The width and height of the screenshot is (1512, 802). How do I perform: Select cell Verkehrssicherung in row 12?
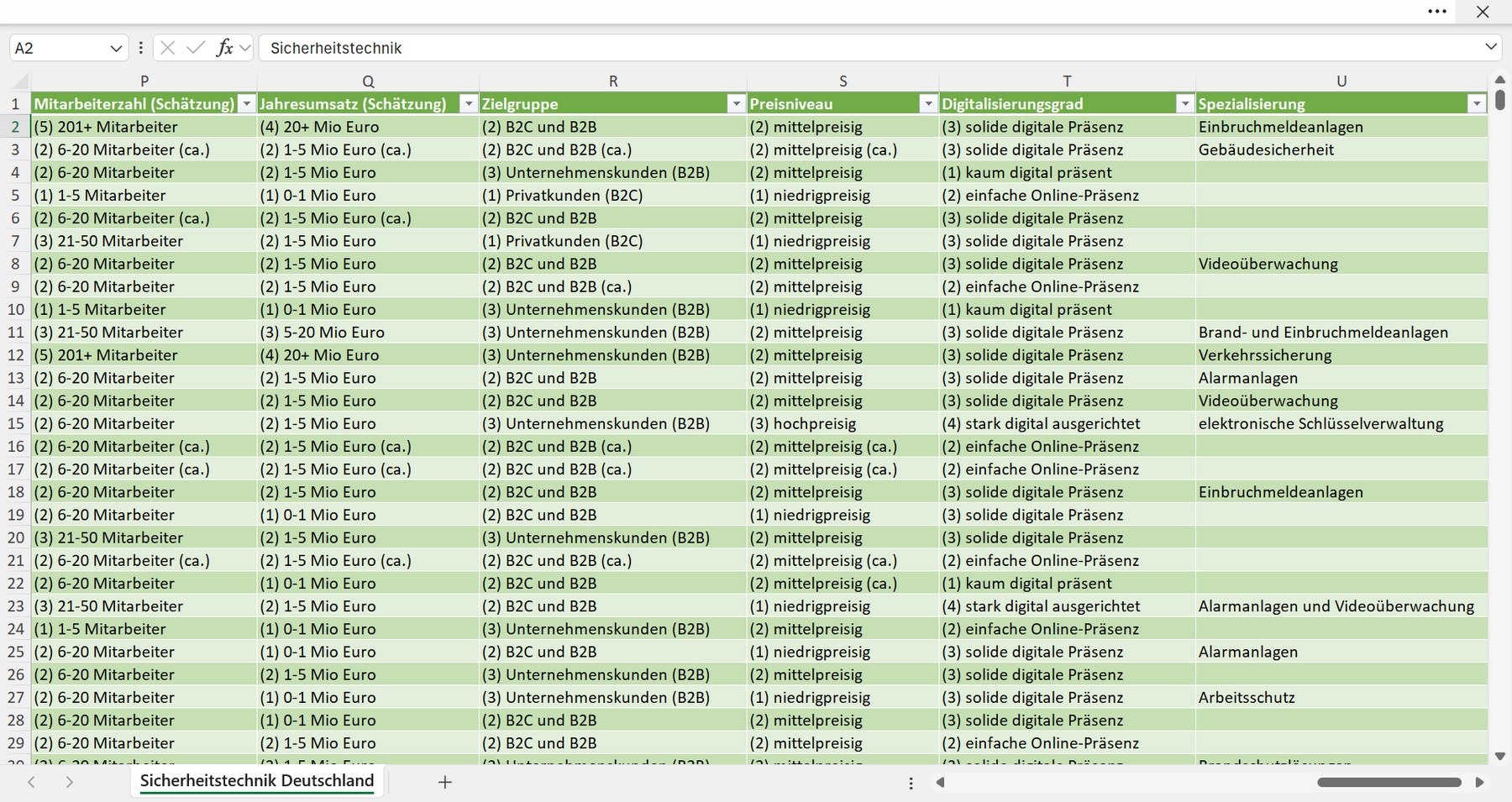[1341, 355]
